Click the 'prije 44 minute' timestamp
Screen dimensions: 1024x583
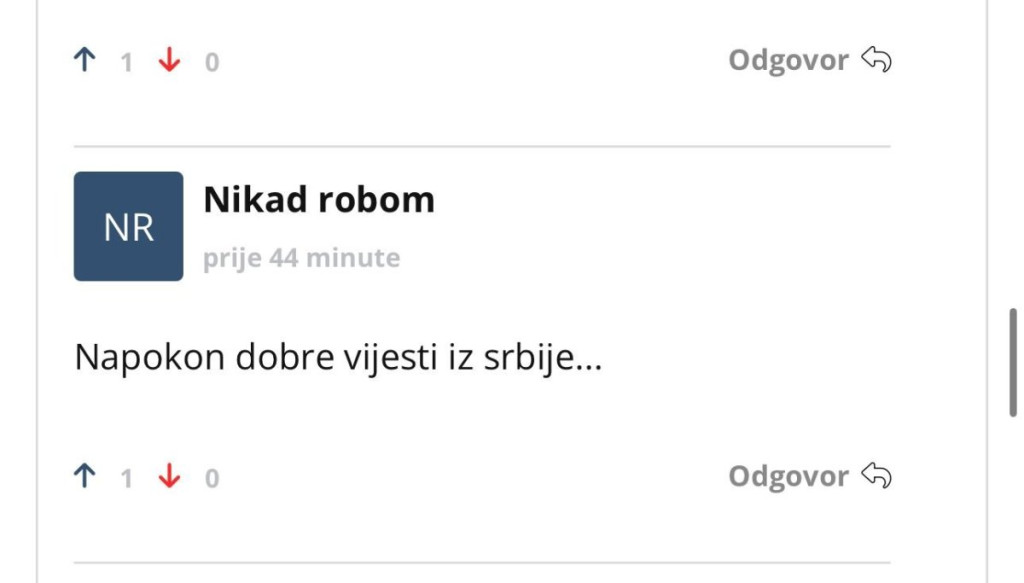[x=302, y=258]
